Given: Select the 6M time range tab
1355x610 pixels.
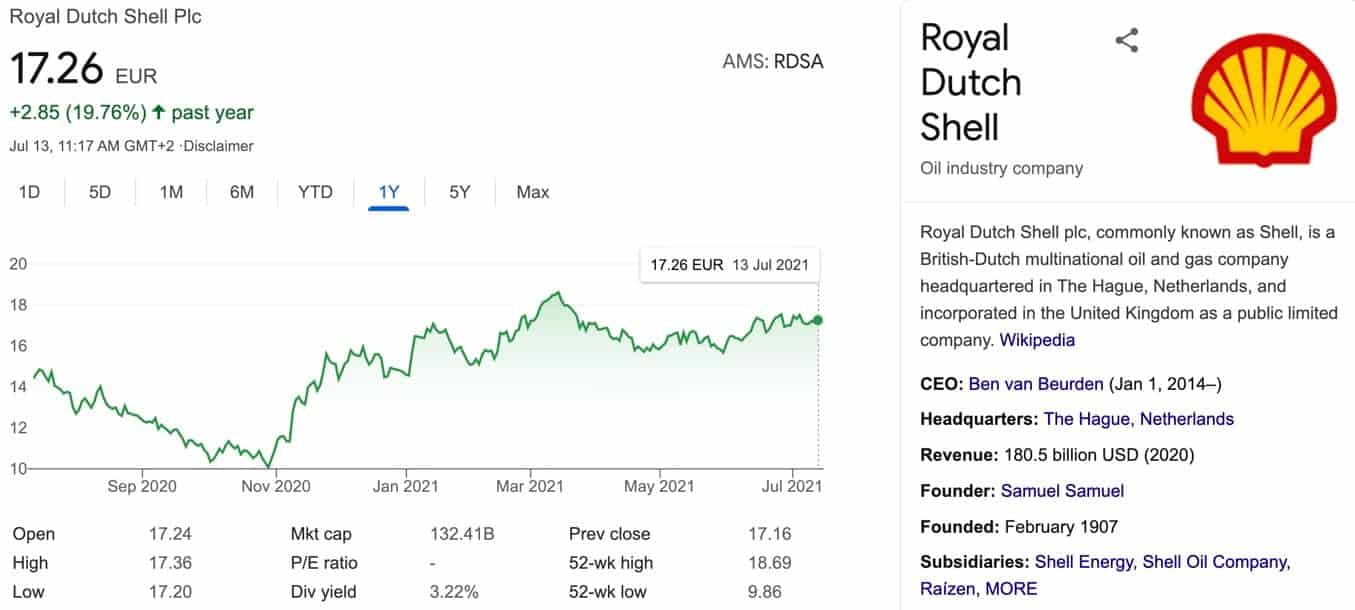Looking at the screenshot, I should point(242,192).
